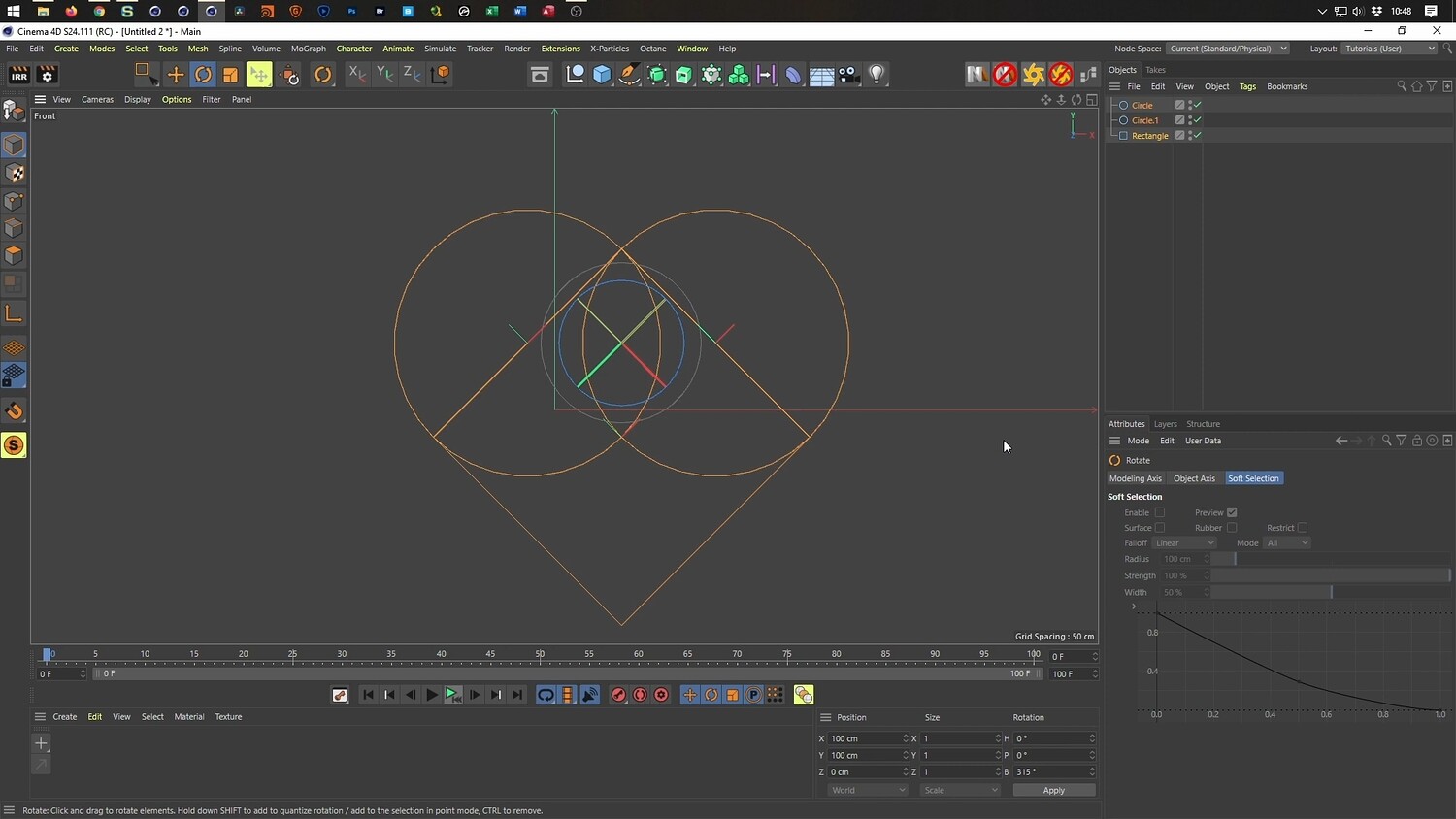Open the Node Space dropdown
1456x819 pixels.
[1228, 49]
